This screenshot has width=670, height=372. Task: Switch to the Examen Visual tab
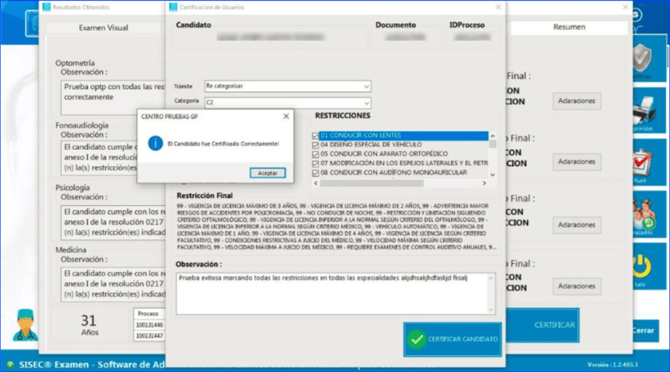pyautogui.click(x=103, y=28)
